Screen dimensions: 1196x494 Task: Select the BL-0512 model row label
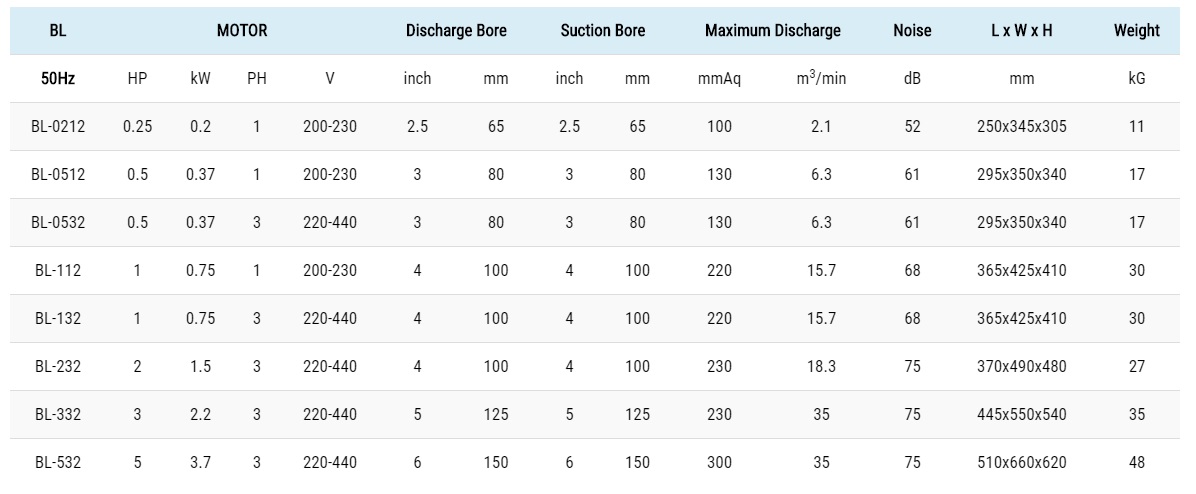pos(58,175)
